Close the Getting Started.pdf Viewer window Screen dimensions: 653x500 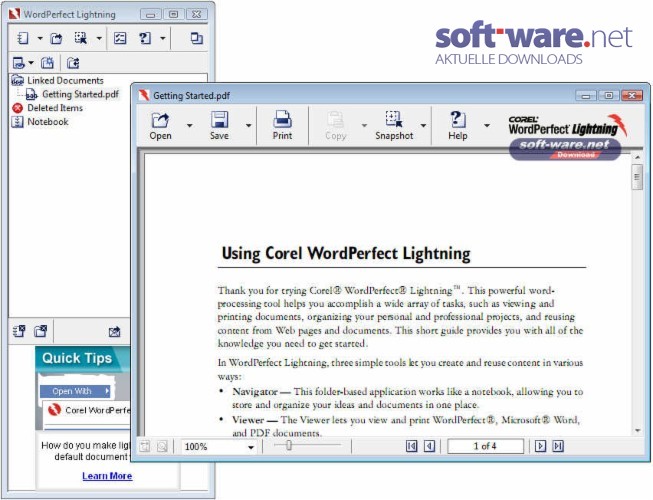(x=632, y=95)
